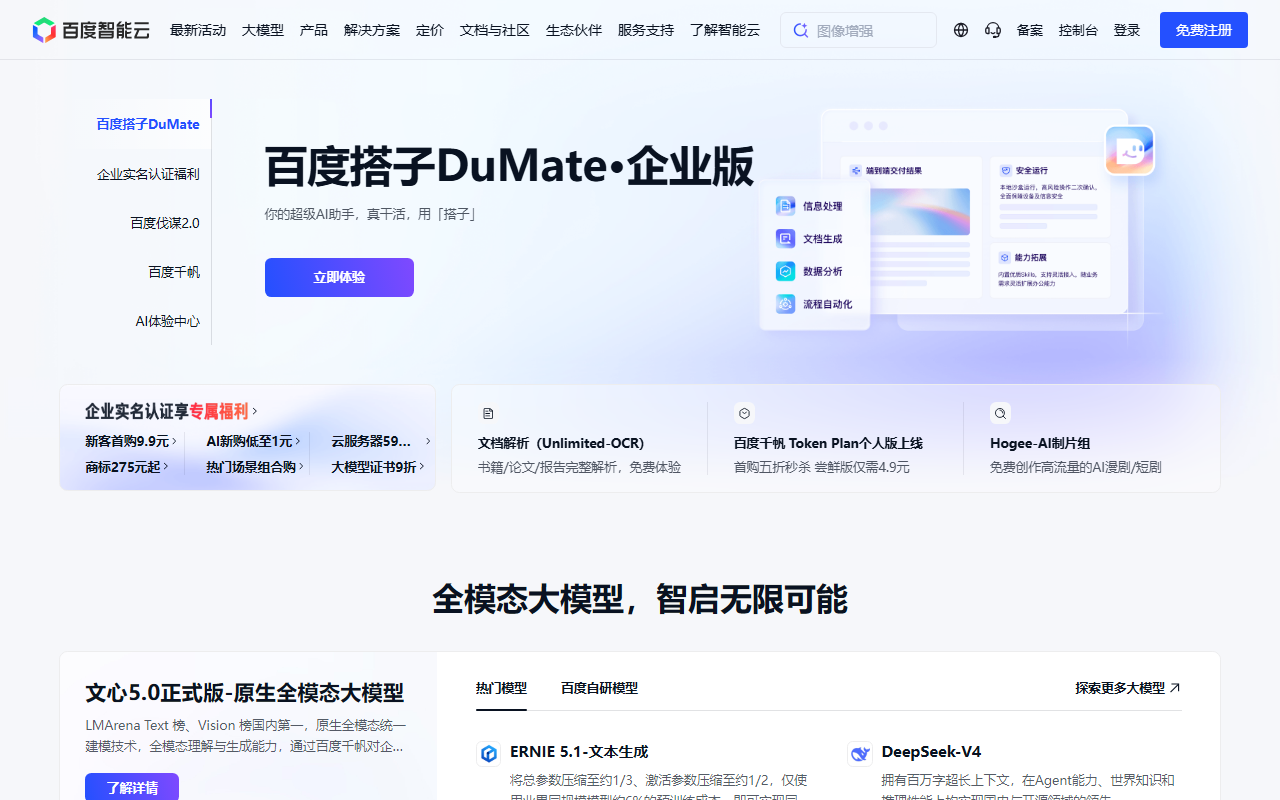Viewport: 1280px width, 800px height.
Task: Open the 热门场景组合购 promo link
Action: click(x=255, y=467)
